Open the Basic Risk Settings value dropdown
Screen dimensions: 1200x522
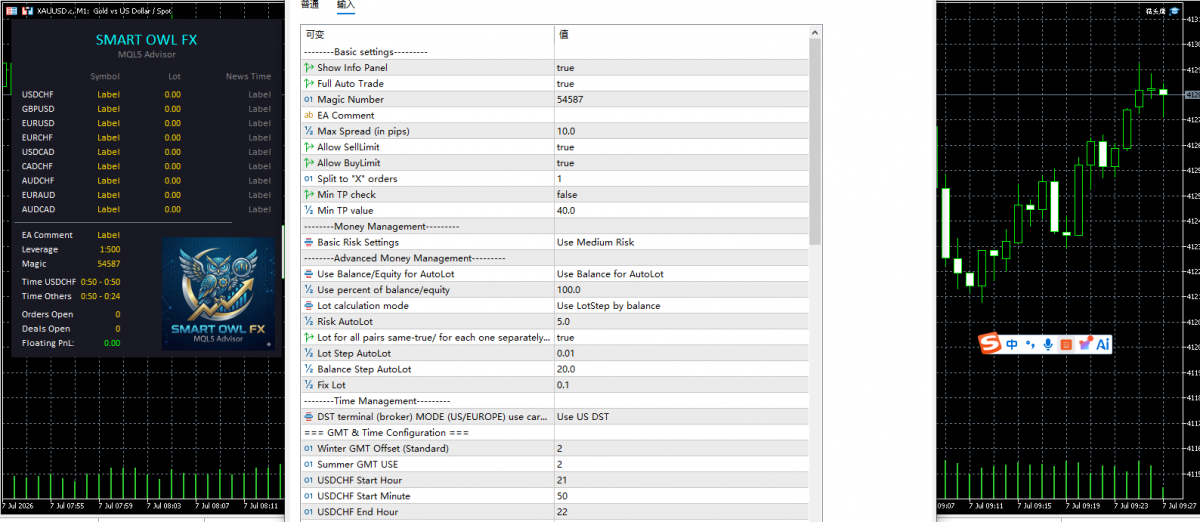coord(681,242)
